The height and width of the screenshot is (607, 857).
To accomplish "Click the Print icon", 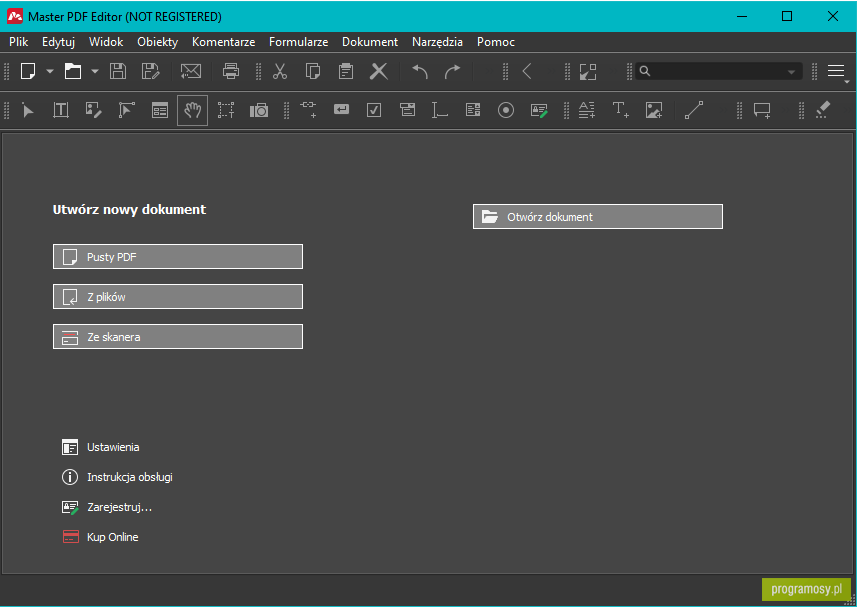I will tap(231, 71).
